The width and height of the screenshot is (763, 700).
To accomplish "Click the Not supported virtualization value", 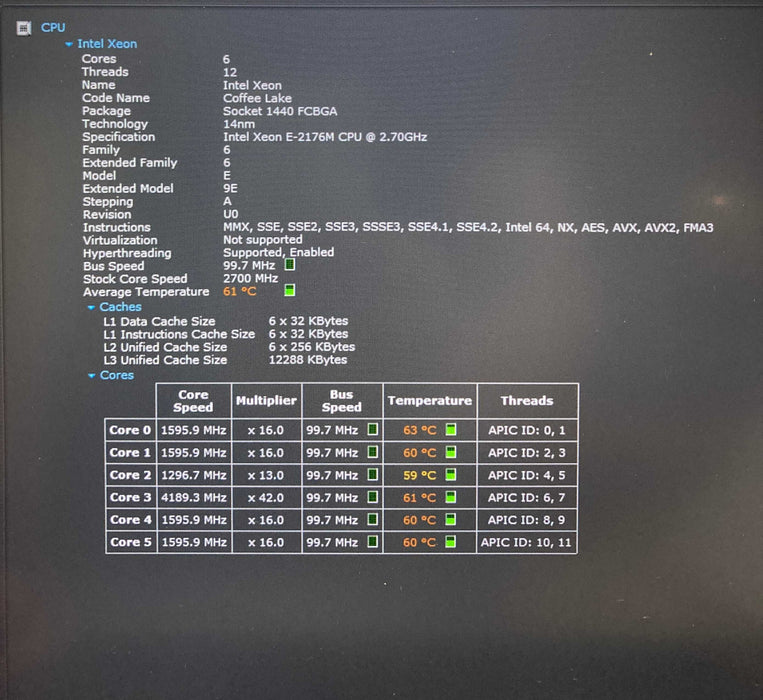I will tap(263, 240).
